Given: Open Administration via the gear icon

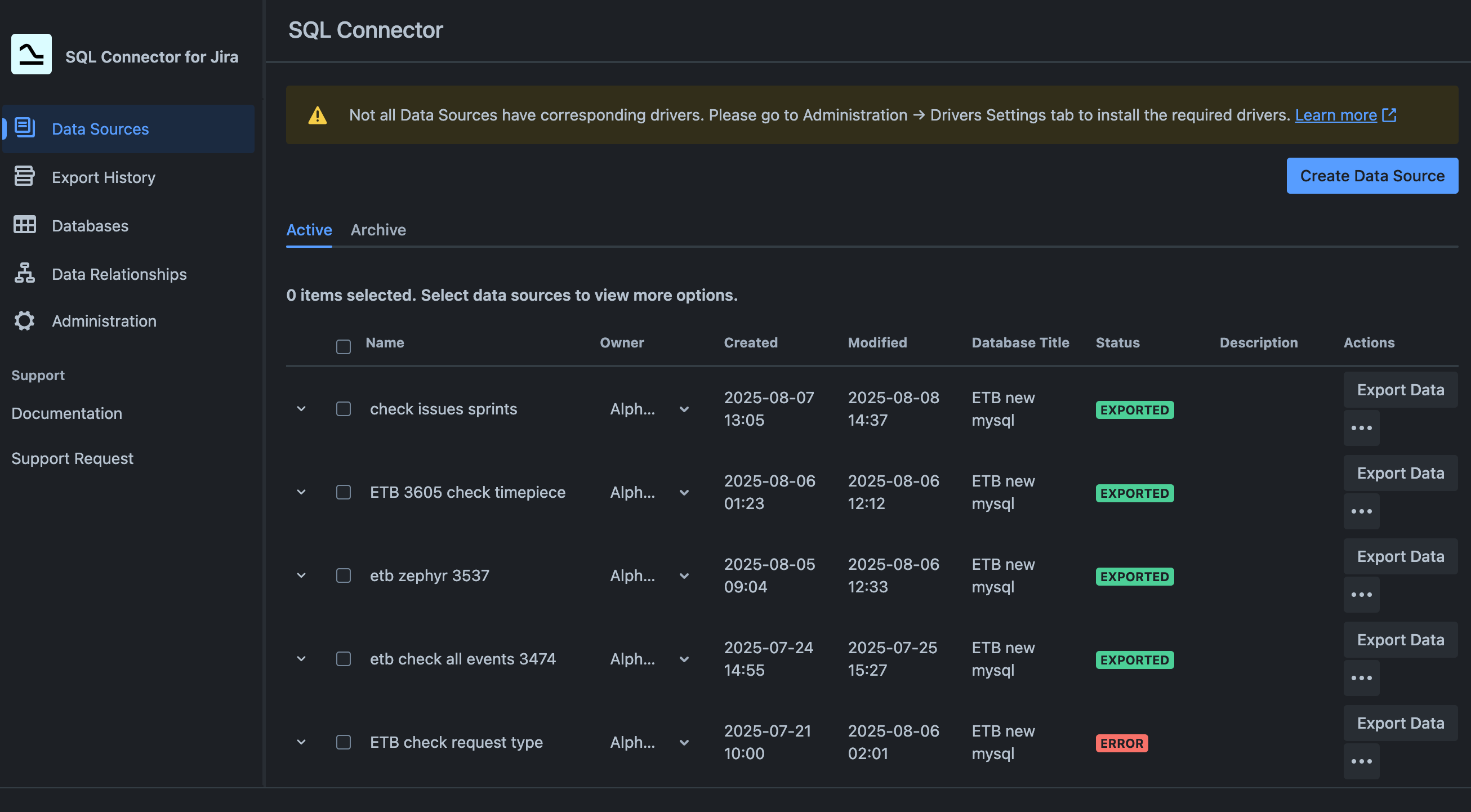Looking at the screenshot, I should click(24, 320).
